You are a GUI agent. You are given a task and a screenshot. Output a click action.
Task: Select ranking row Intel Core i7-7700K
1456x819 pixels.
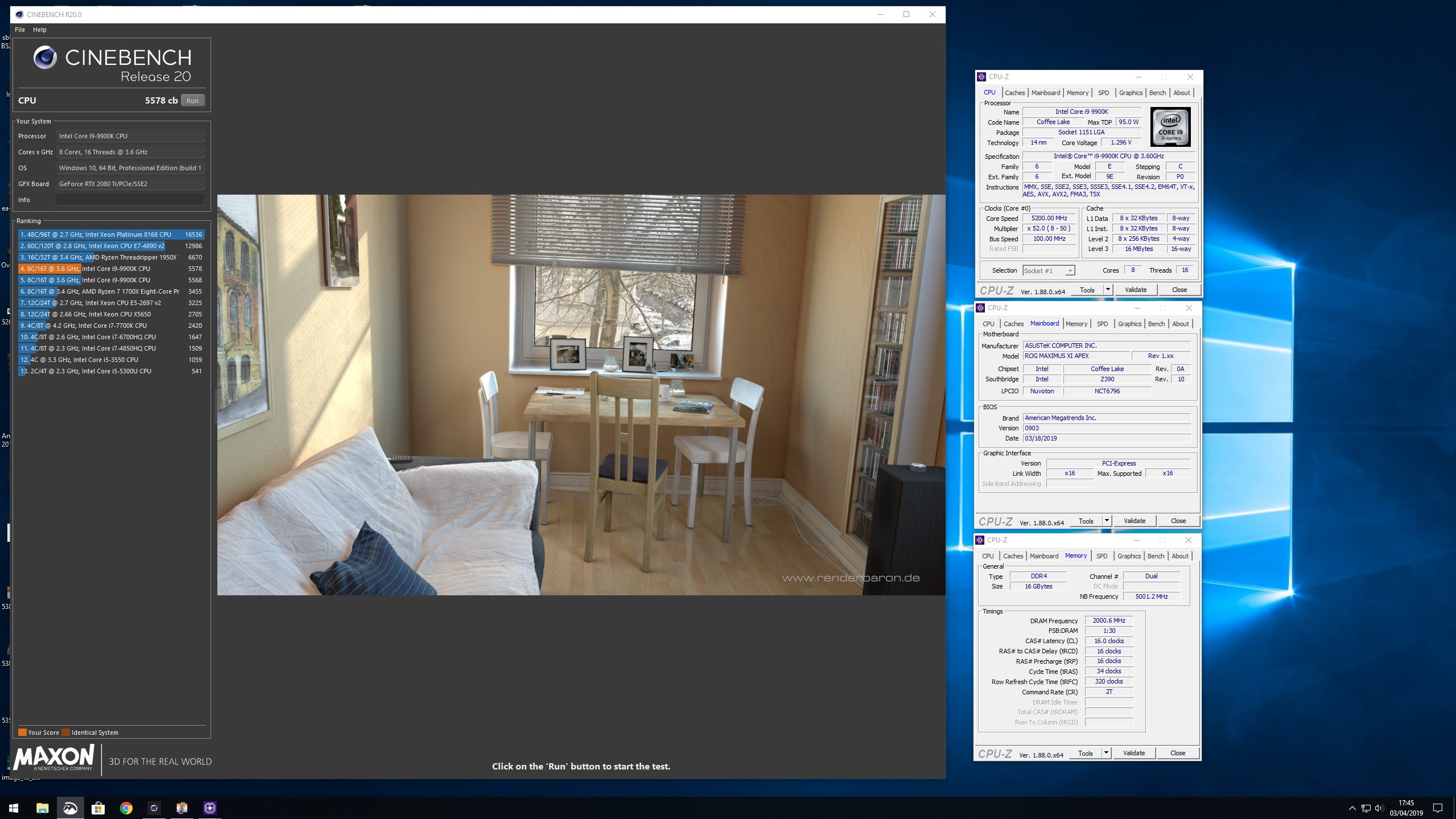tap(111, 326)
